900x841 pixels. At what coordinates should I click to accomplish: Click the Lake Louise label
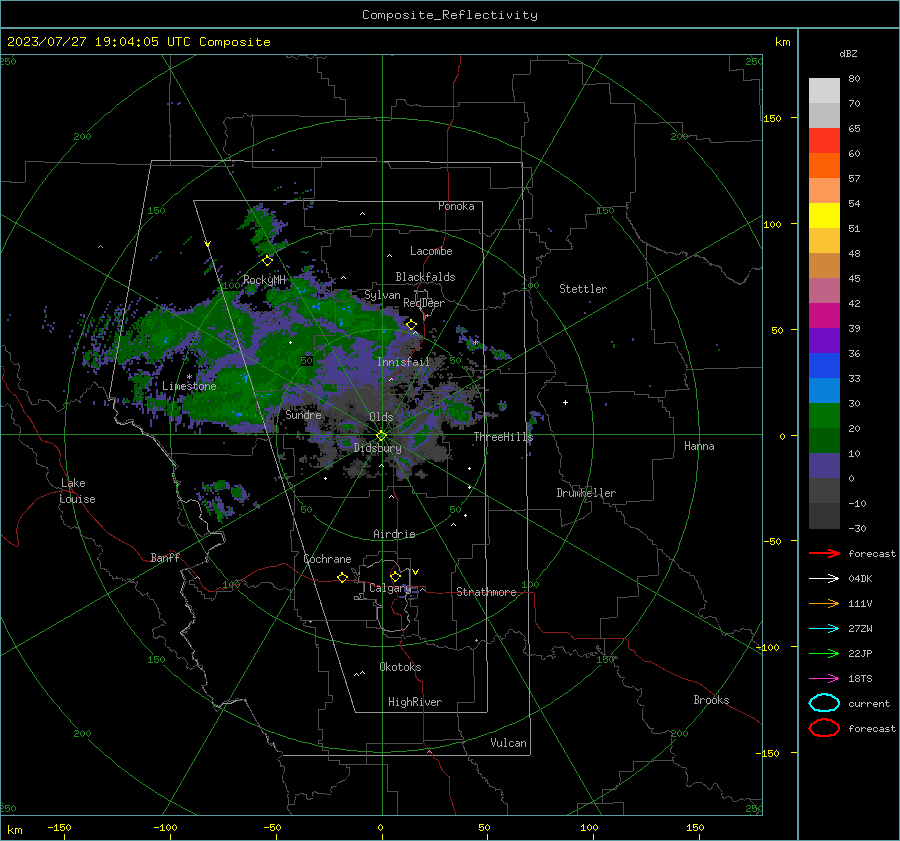[x=77, y=491]
